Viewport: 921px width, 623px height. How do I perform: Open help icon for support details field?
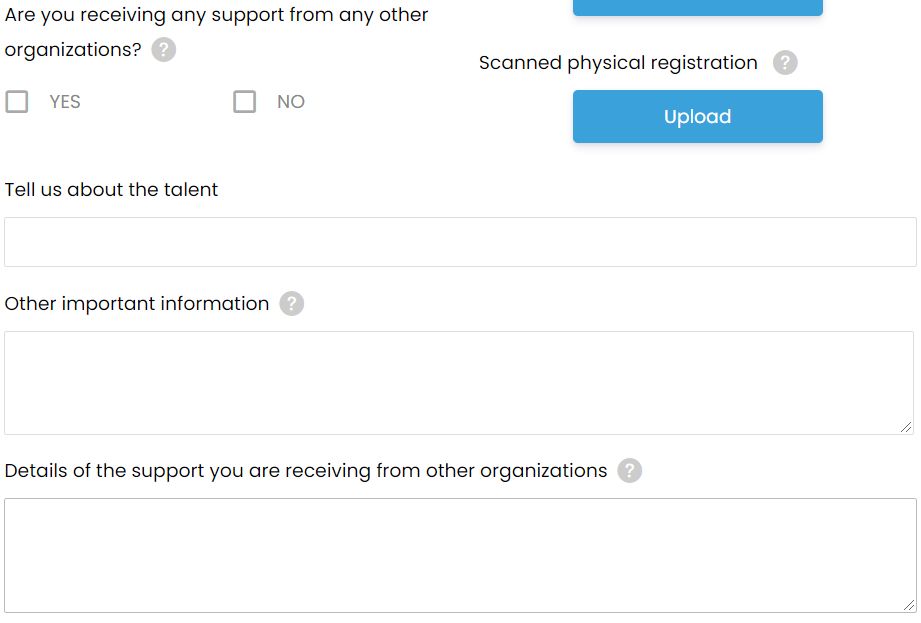tap(630, 470)
